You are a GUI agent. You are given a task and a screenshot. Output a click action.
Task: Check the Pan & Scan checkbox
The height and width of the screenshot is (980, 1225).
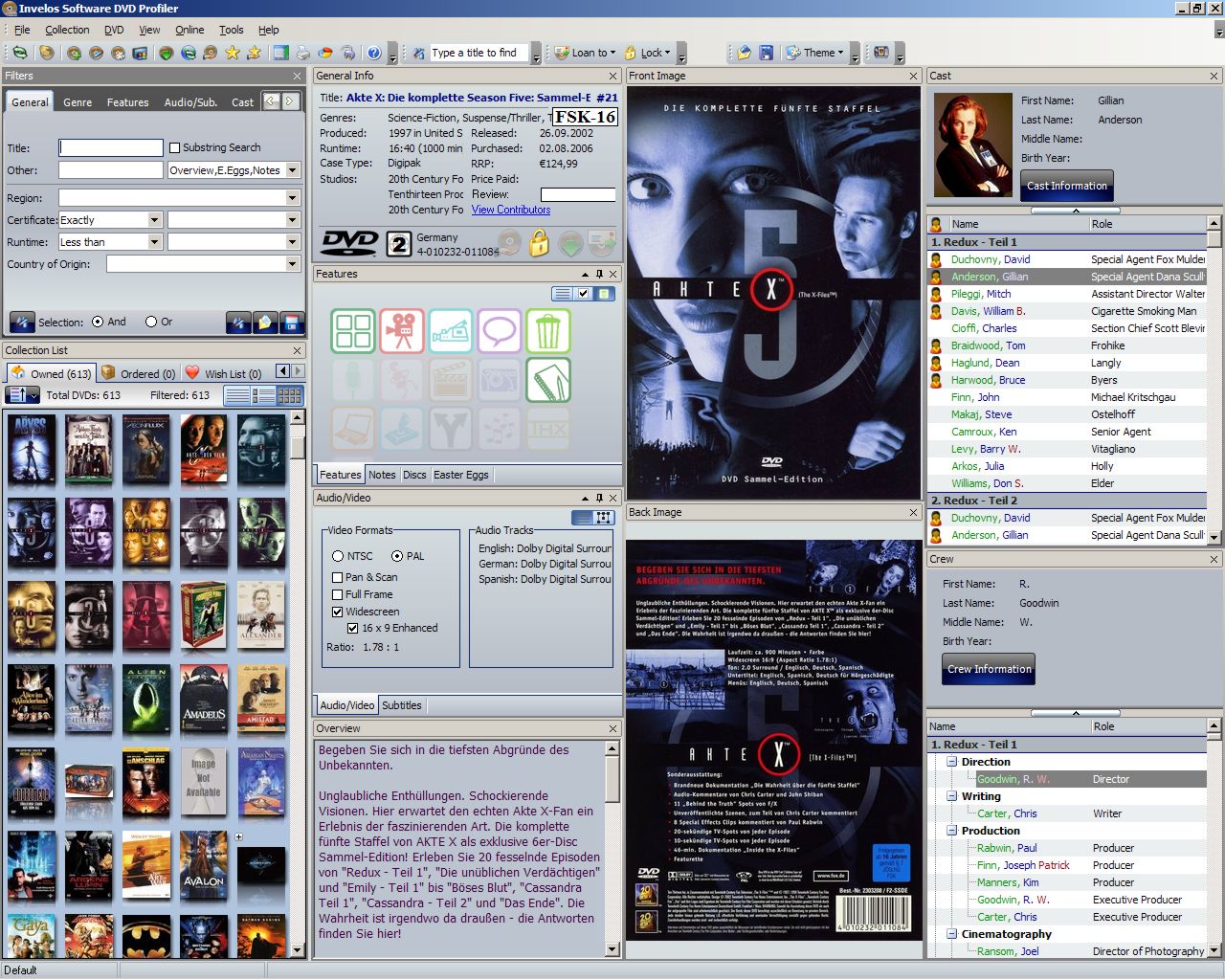(338, 577)
